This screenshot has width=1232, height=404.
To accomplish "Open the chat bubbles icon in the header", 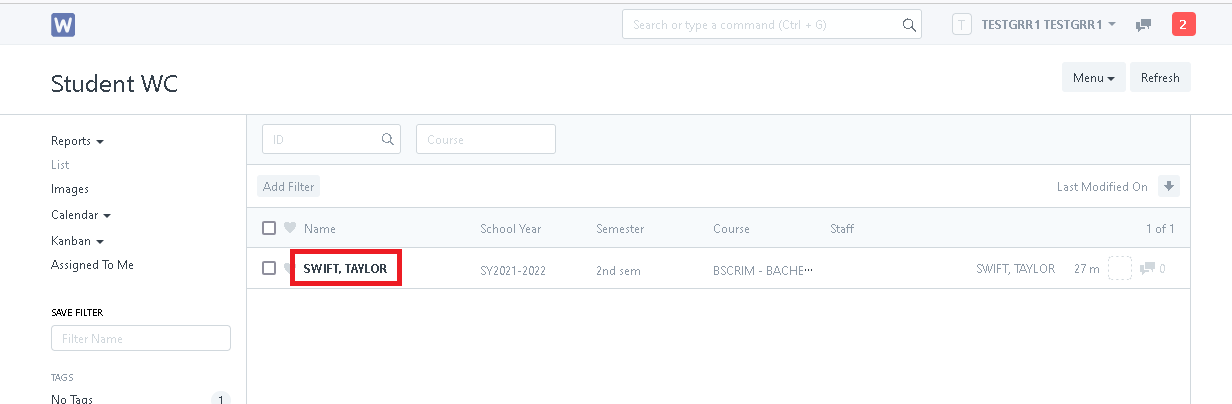I will click(x=1144, y=25).
